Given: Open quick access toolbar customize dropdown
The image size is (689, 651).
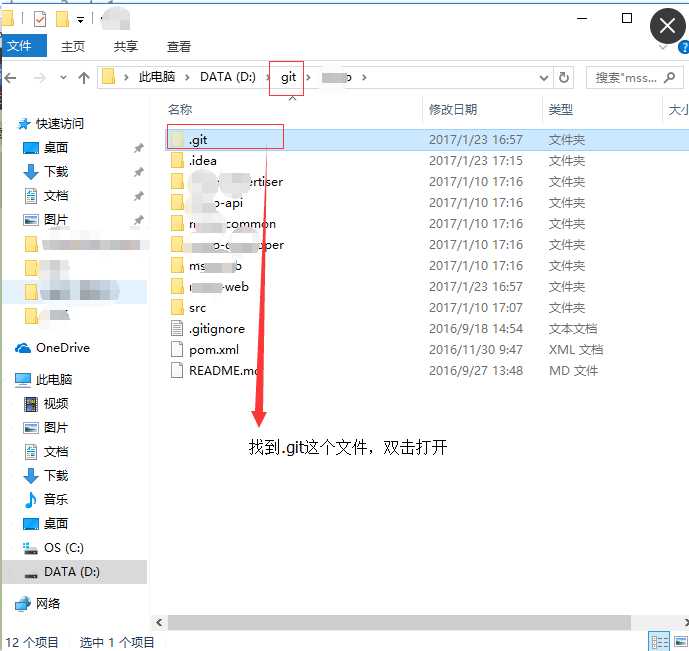Looking at the screenshot, I should pyautogui.click(x=80, y=19).
